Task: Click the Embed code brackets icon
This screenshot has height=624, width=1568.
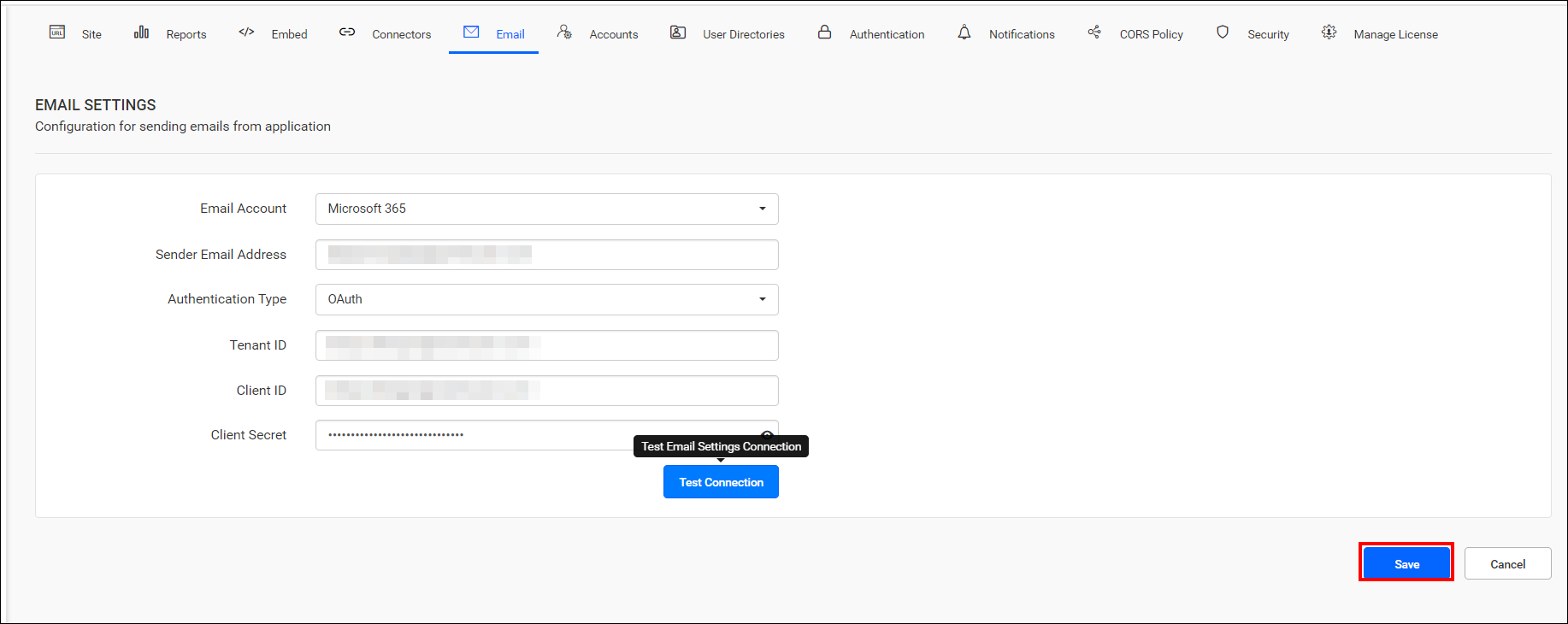Action: tap(246, 32)
